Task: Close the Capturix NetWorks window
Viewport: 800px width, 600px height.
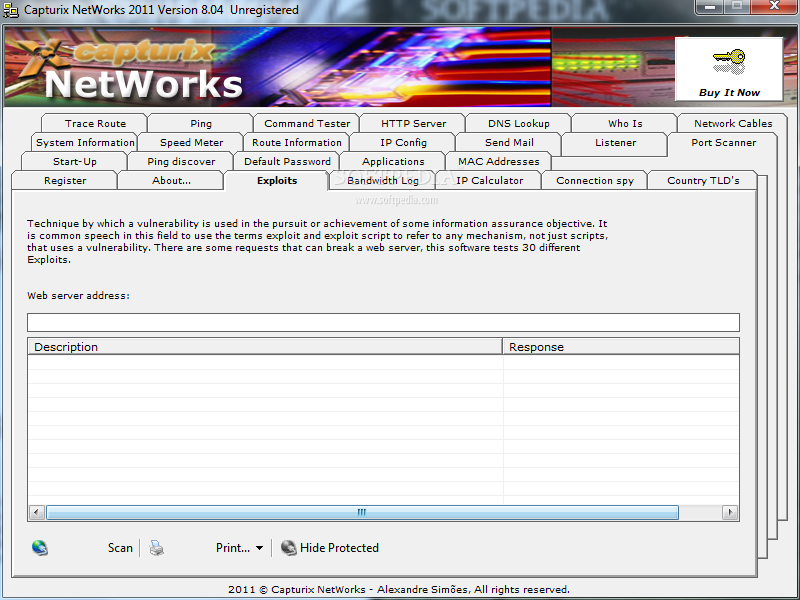Action: (x=774, y=7)
